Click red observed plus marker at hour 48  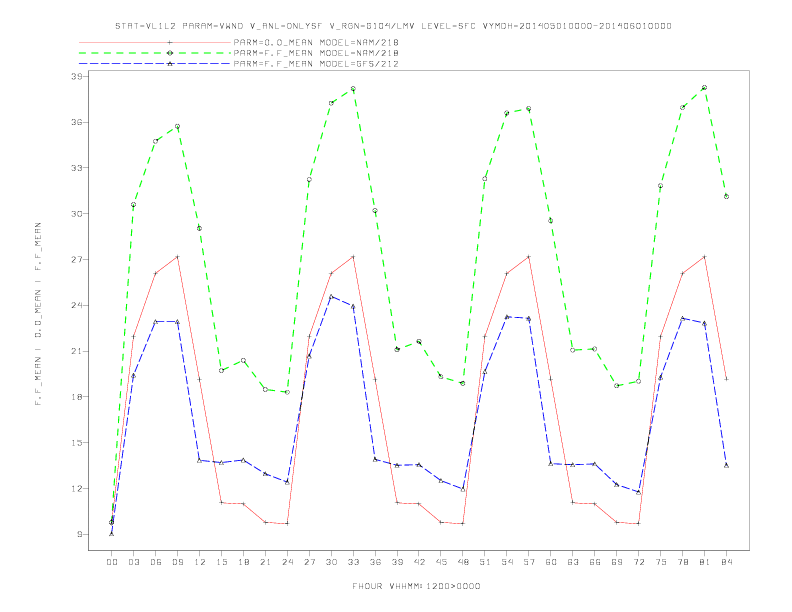tap(463, 524)
